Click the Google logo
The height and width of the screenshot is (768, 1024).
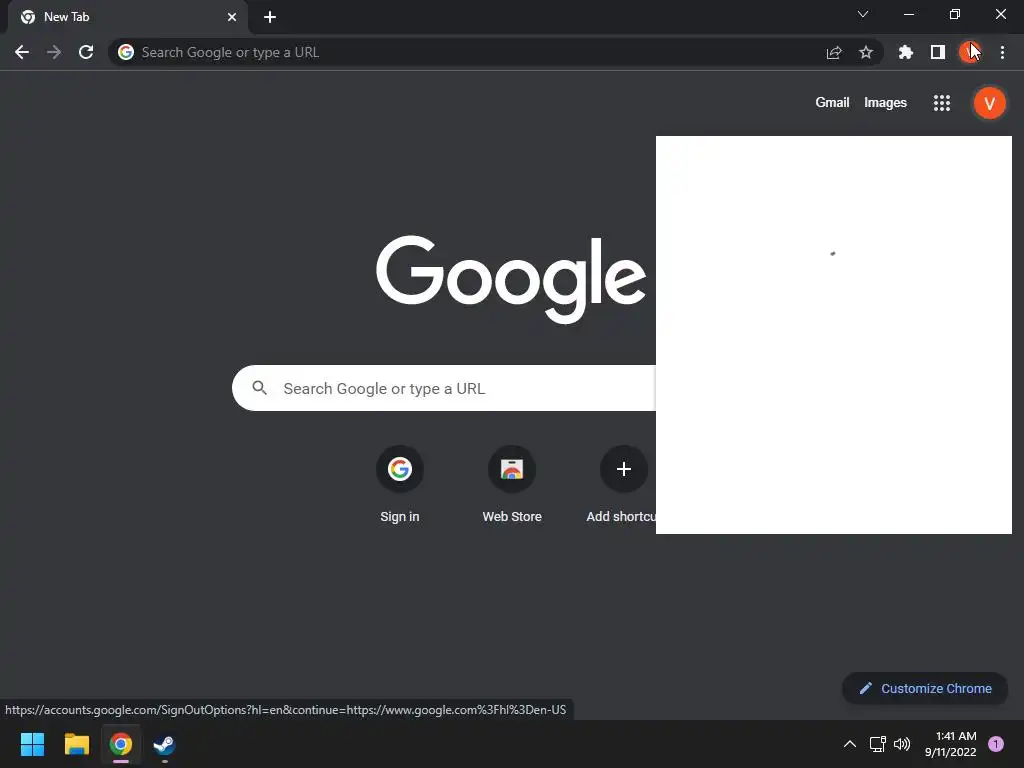click(511, 279)
